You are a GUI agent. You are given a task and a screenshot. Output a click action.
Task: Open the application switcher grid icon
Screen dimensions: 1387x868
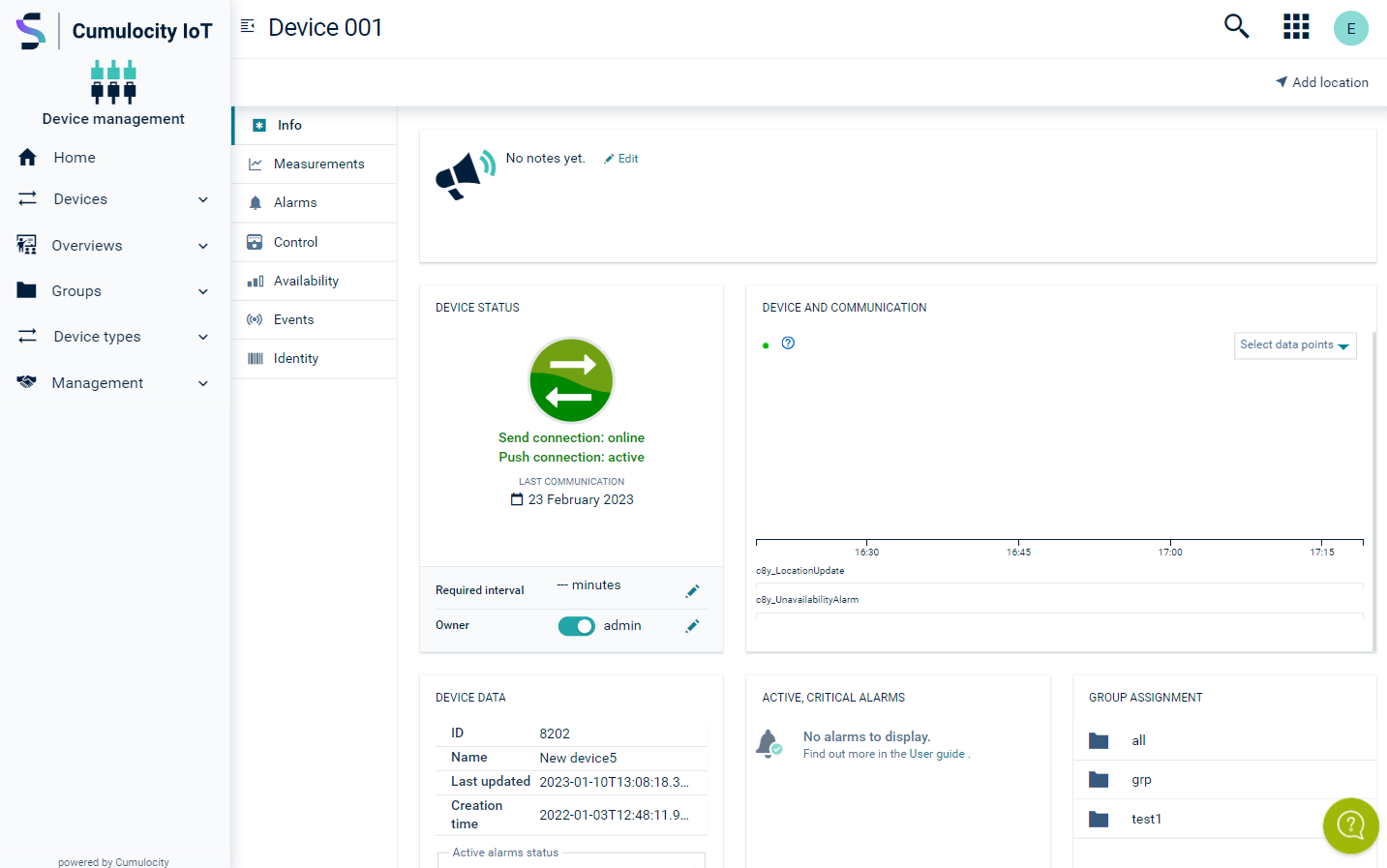click(x=1296, y=27)
